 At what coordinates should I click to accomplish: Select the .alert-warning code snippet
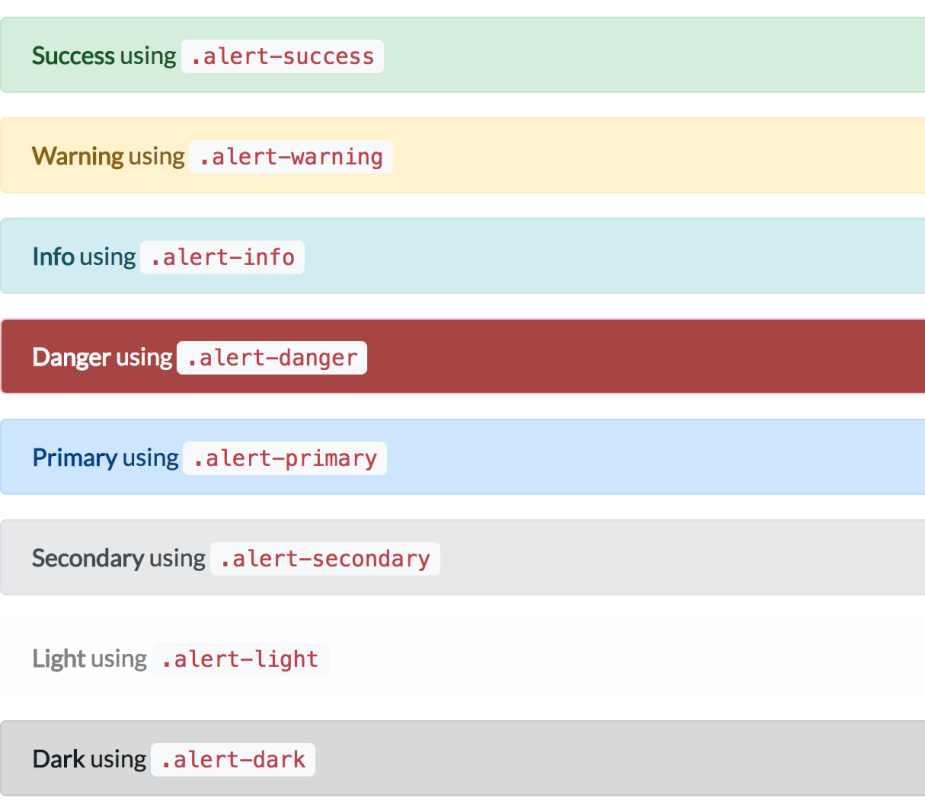(x=291, y=157)
